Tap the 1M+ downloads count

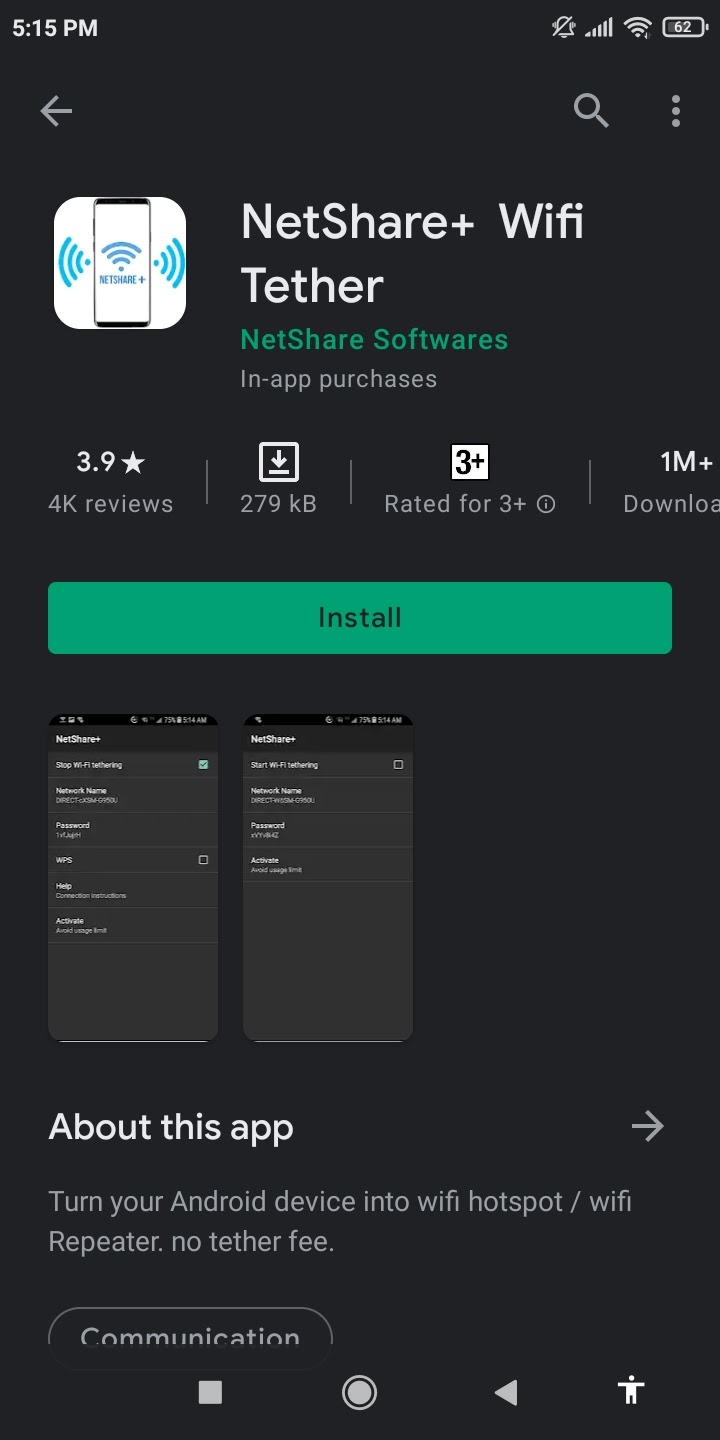686,462
